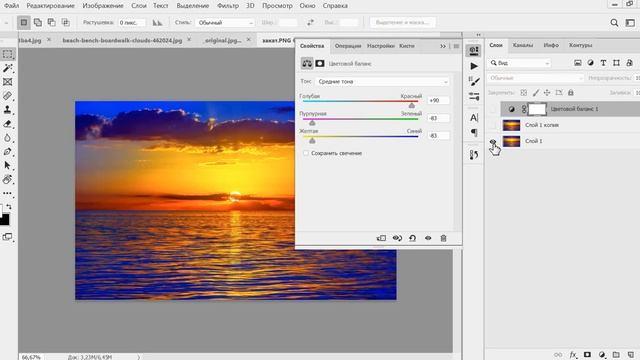Open the Стиль dropdown set to Обычный
The height and width of the screenshot is (360, 640).
pyautogui.click(x=225, y=22)
